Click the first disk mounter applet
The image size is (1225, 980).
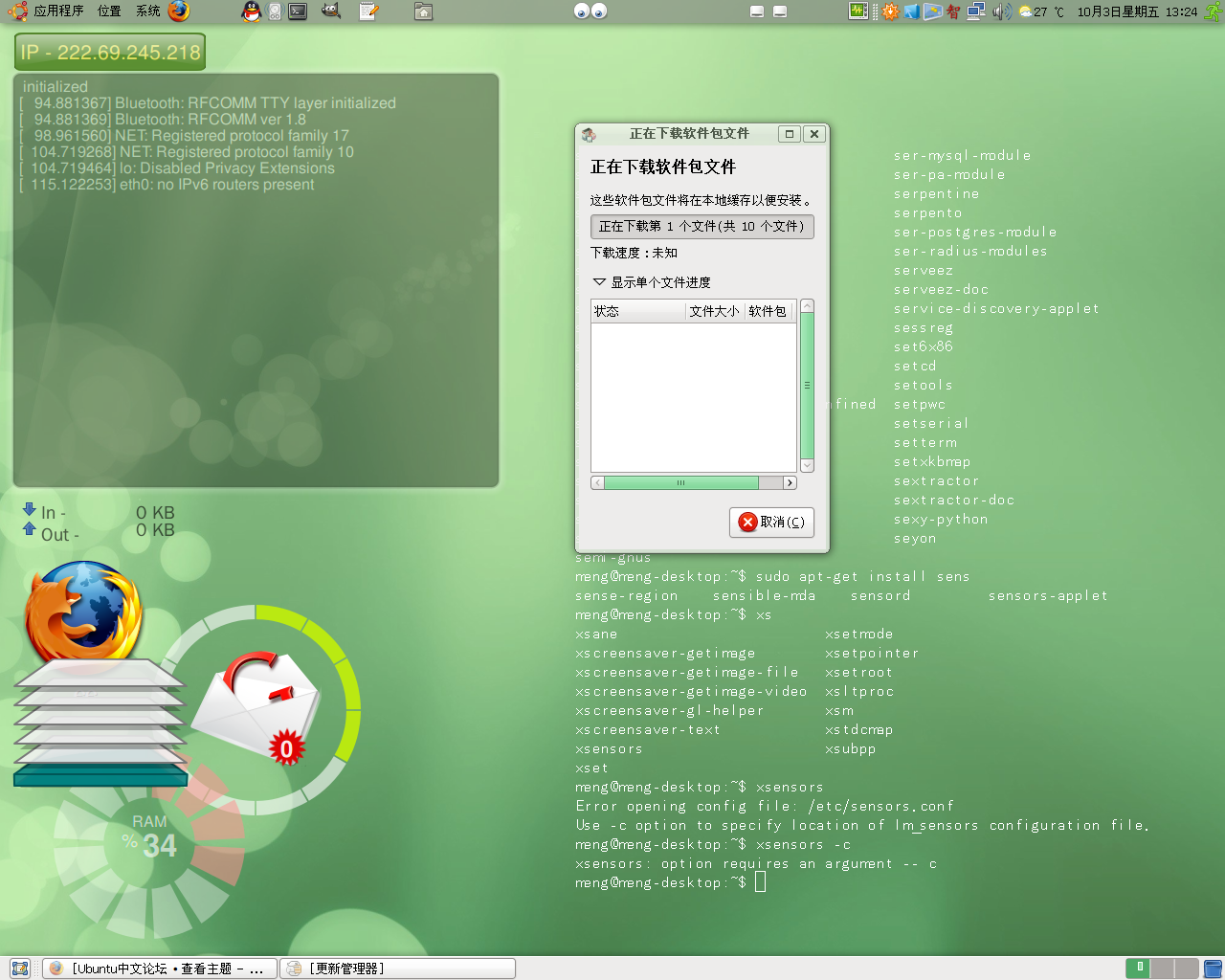(x=757, y=11)
